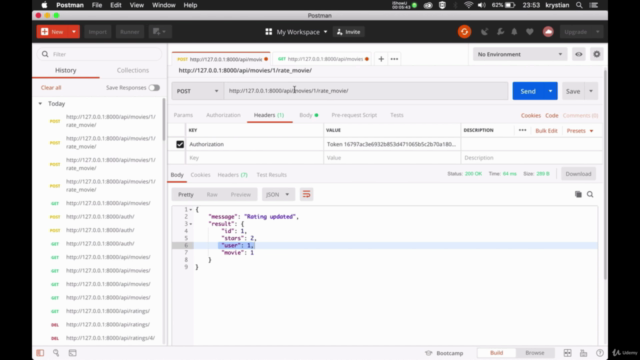The width and height of the screenshot is (640, 360).
Task: Click the two-pane layout icon
Action: pyautogui.click(x=567, y=353)
